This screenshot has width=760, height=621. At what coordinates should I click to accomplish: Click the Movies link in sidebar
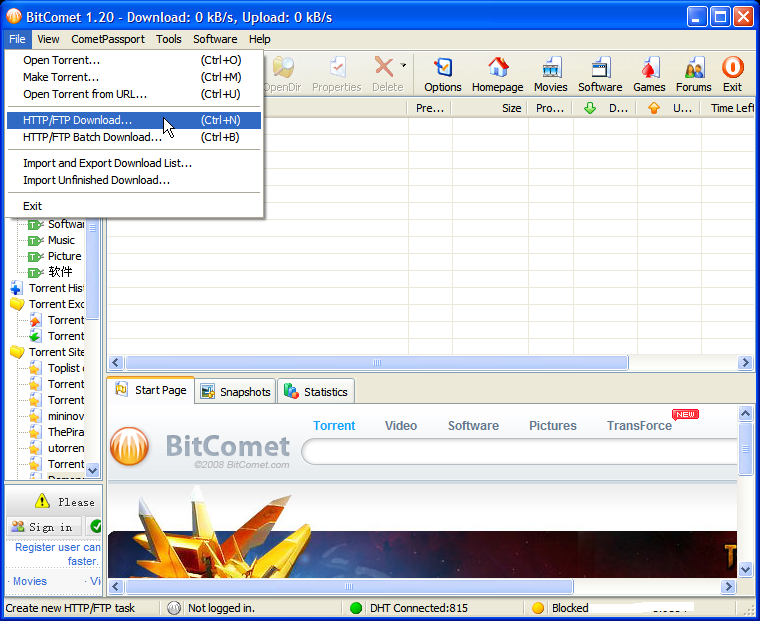(30, 581)
